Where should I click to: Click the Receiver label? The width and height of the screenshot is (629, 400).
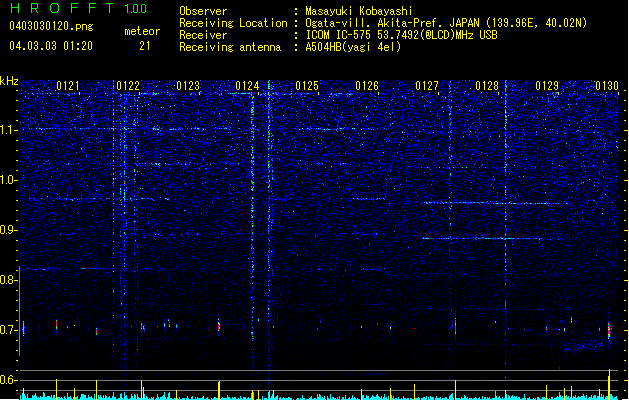(203, 35)
